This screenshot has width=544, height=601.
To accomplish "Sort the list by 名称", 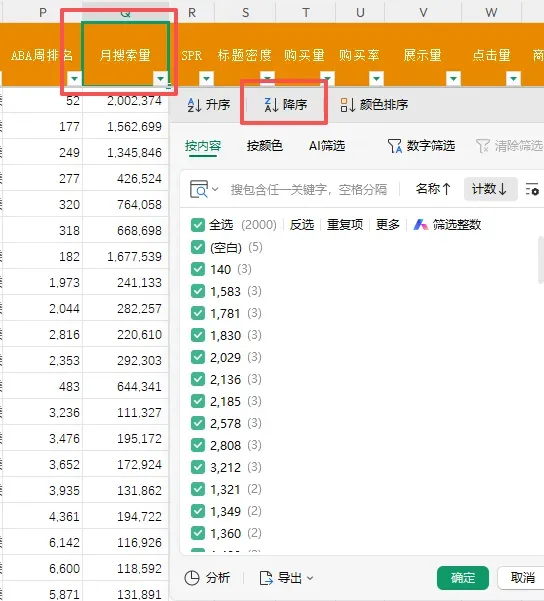I will pyautogui.click(x=433, y=189).
